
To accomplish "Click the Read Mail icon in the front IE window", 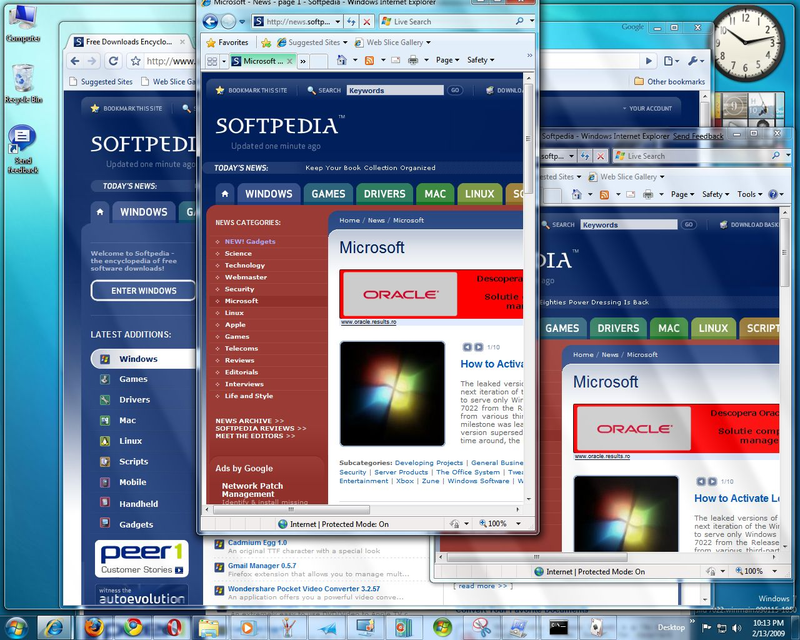I will [395, 60].
